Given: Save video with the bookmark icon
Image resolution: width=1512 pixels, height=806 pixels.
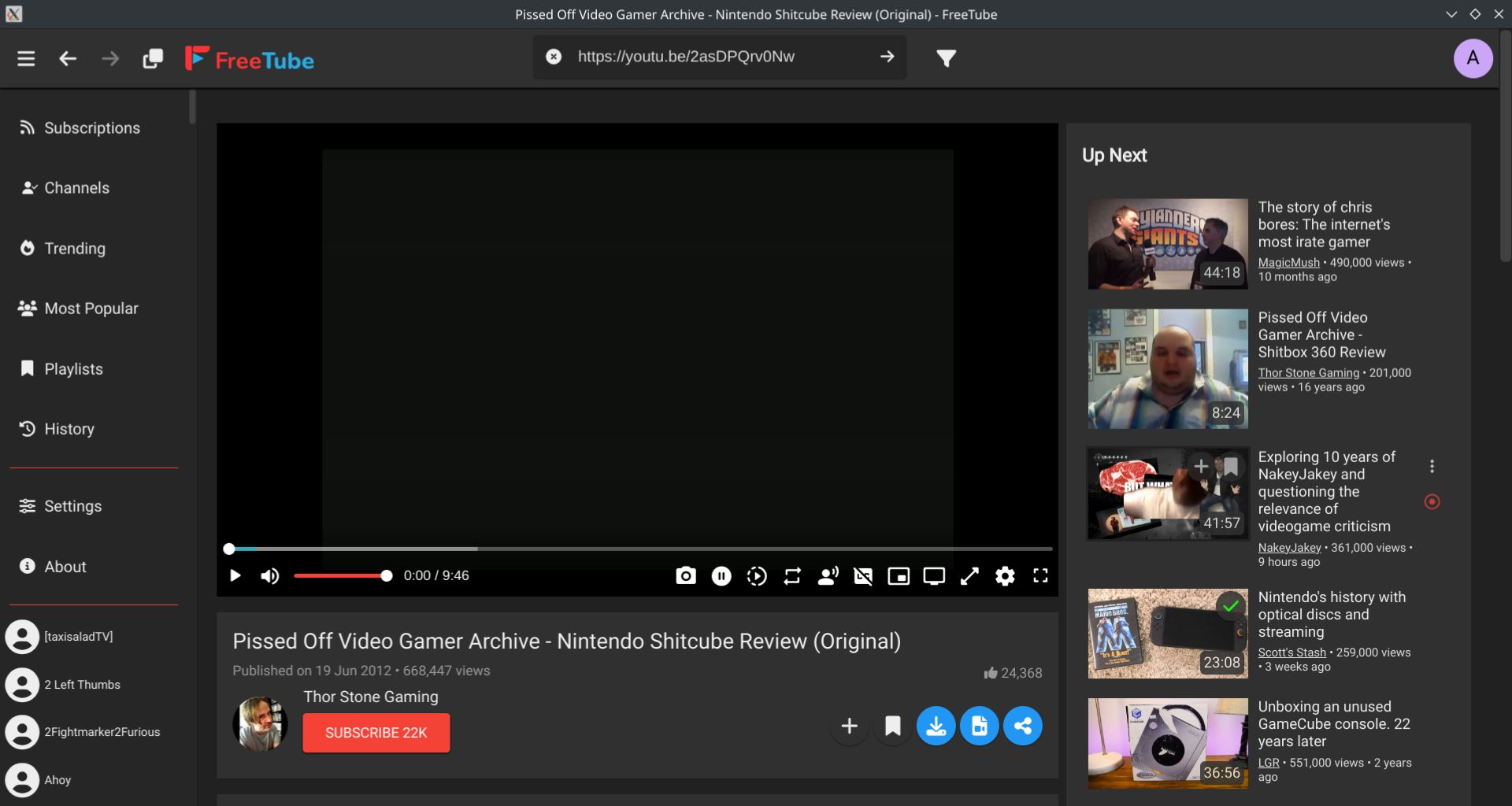Looking at the screenshot, I should click(892, 726).
